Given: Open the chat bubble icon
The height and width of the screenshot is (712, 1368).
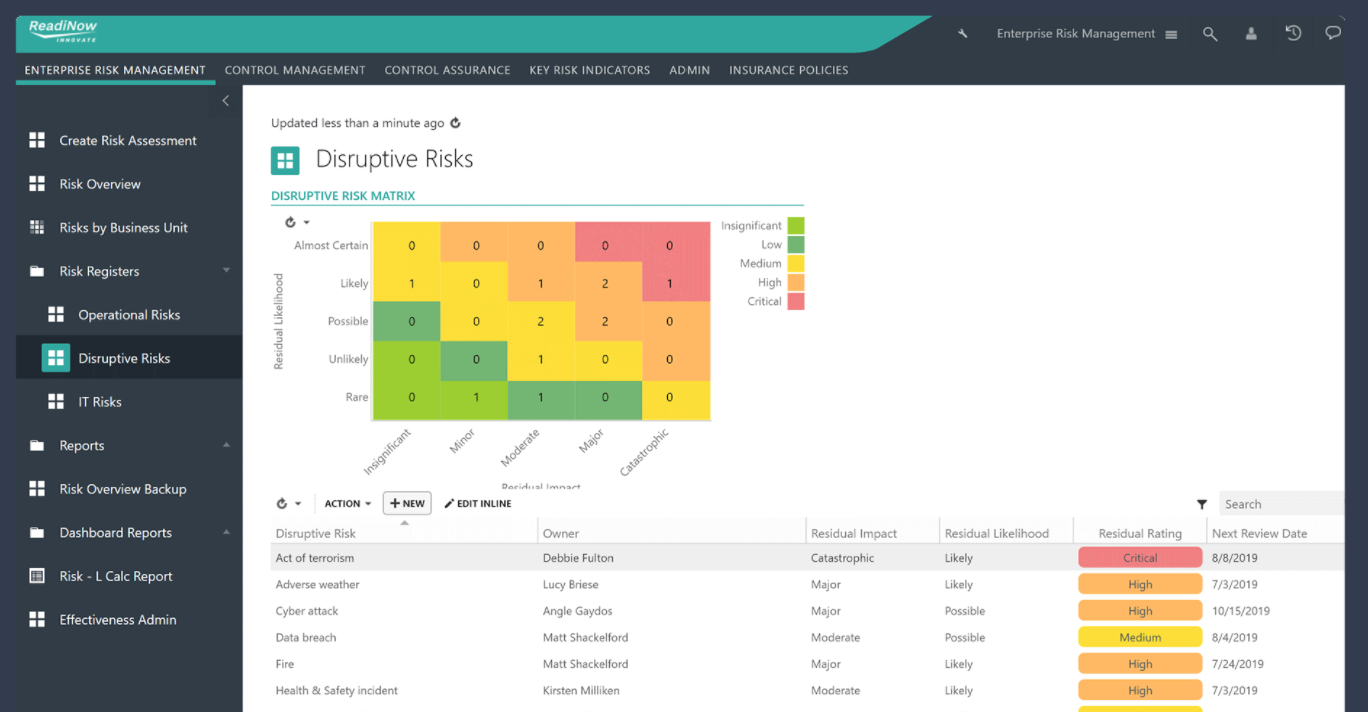Looking at the screenshot, I should tap(1333, 33).
